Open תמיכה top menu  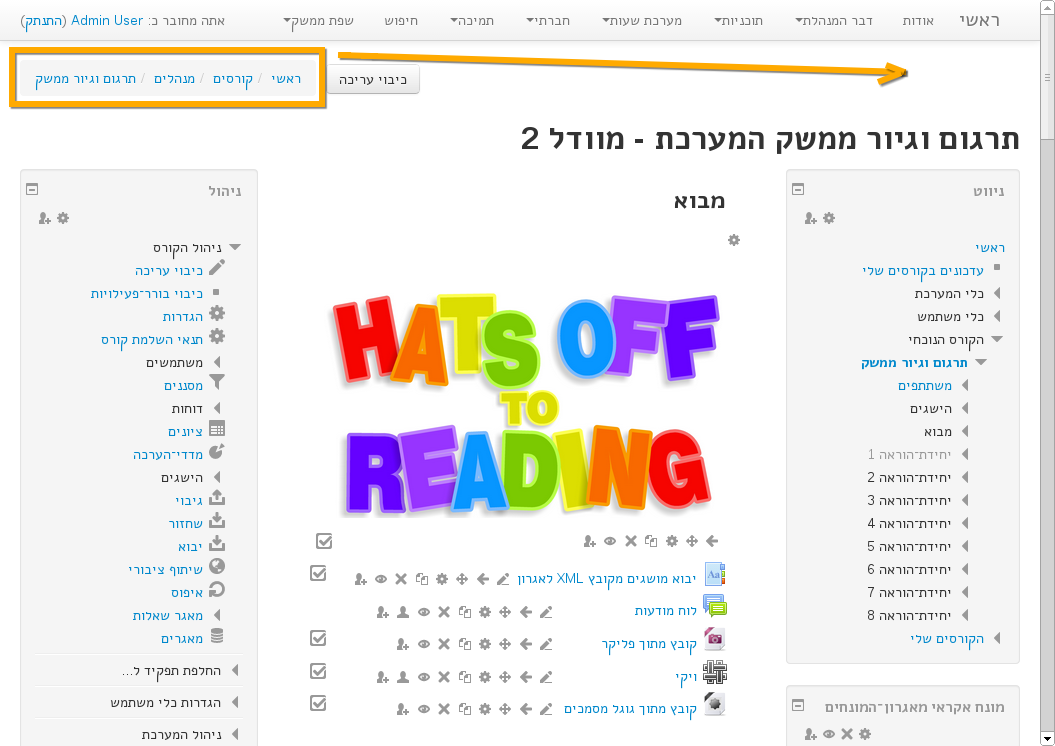472,21
